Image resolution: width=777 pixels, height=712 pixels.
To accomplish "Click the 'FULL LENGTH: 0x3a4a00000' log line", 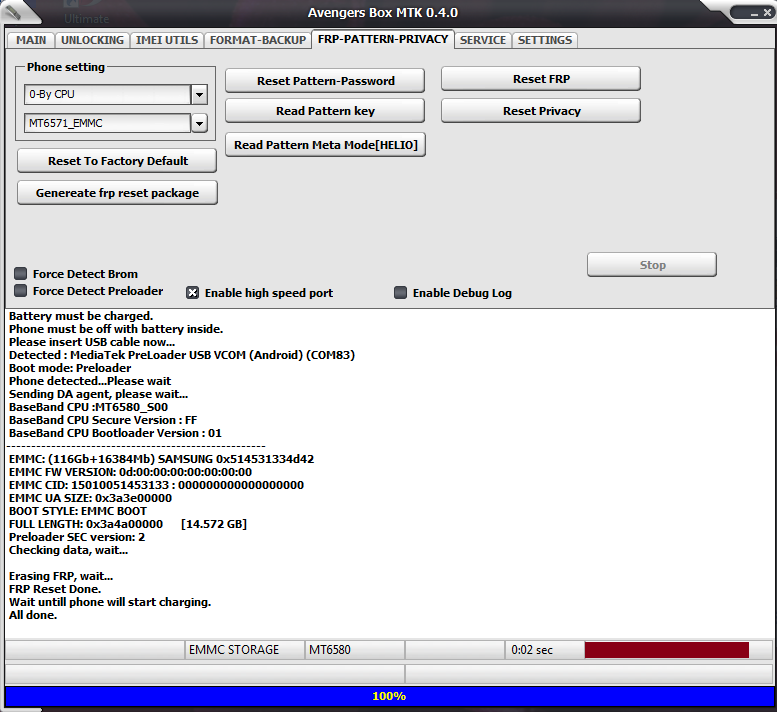I will (128, 524).
